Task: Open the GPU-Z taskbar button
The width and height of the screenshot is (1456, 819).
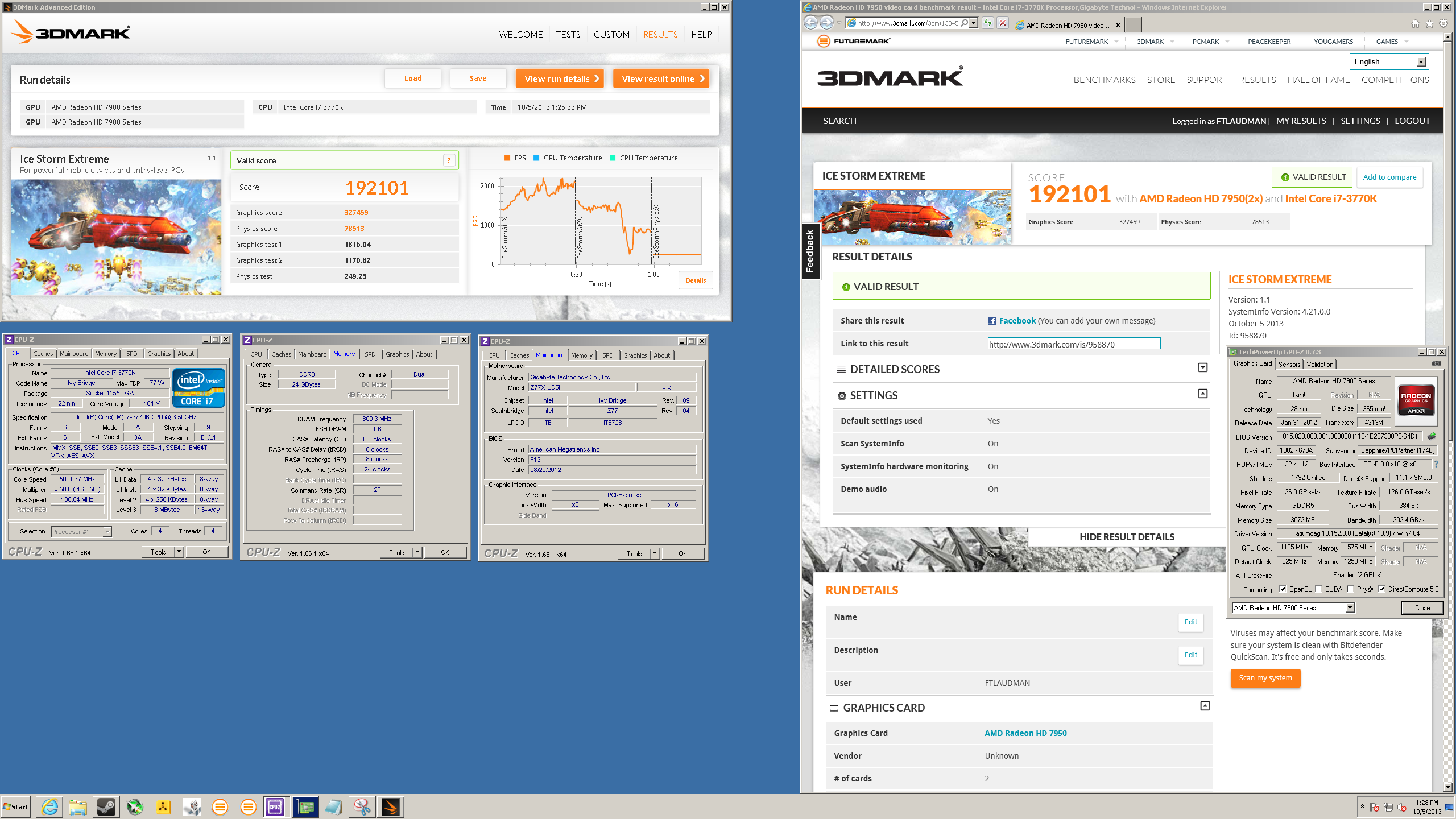Action: (x=305, y=806)
